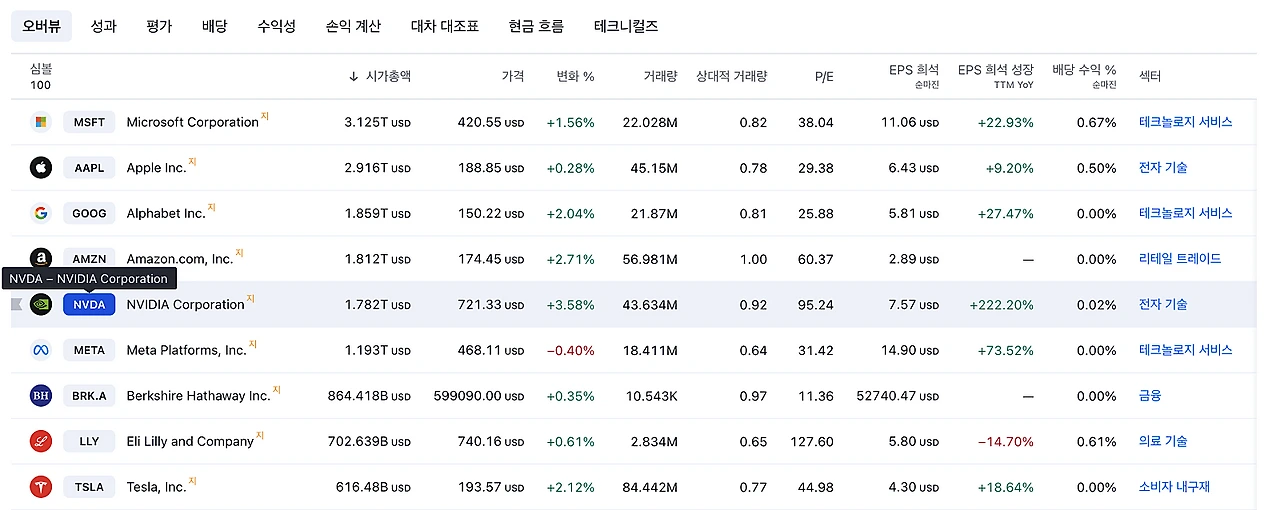Click the Berkshire Hathaway BH logo icon
The height and width of the screenshot is (510, 1280).
(x=40, y=396)
